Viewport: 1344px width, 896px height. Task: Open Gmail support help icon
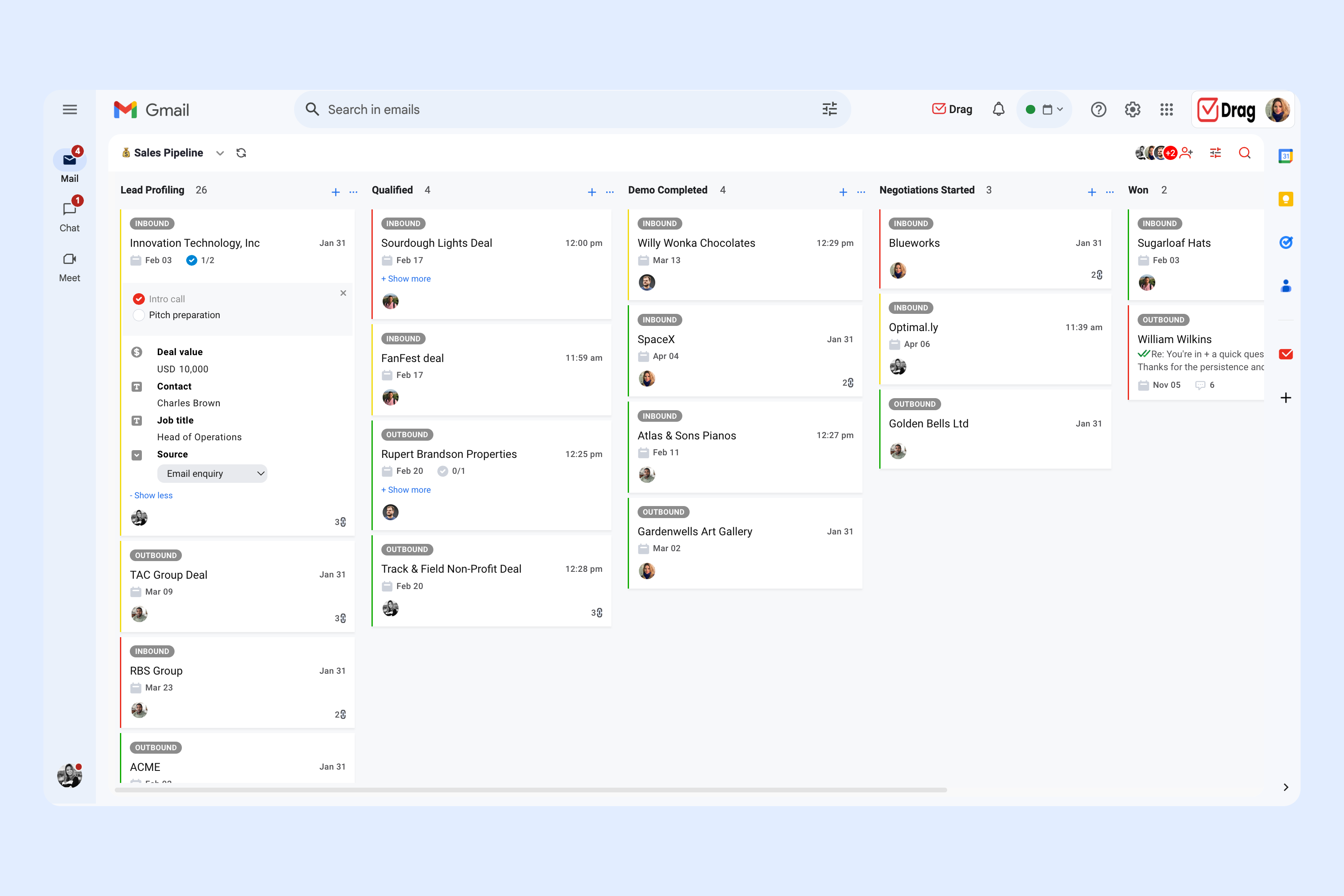(1098, 109)
